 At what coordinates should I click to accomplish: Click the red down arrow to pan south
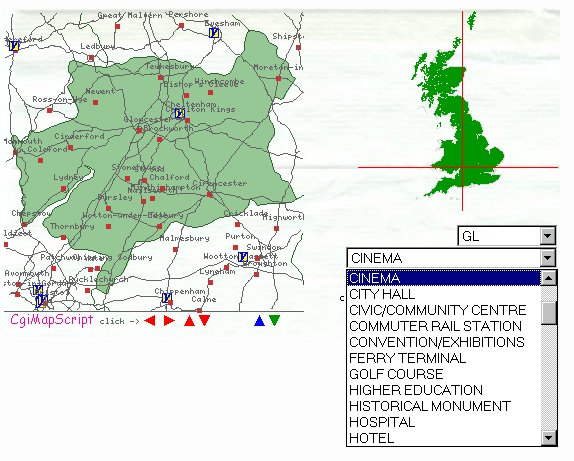pos(204,320)
